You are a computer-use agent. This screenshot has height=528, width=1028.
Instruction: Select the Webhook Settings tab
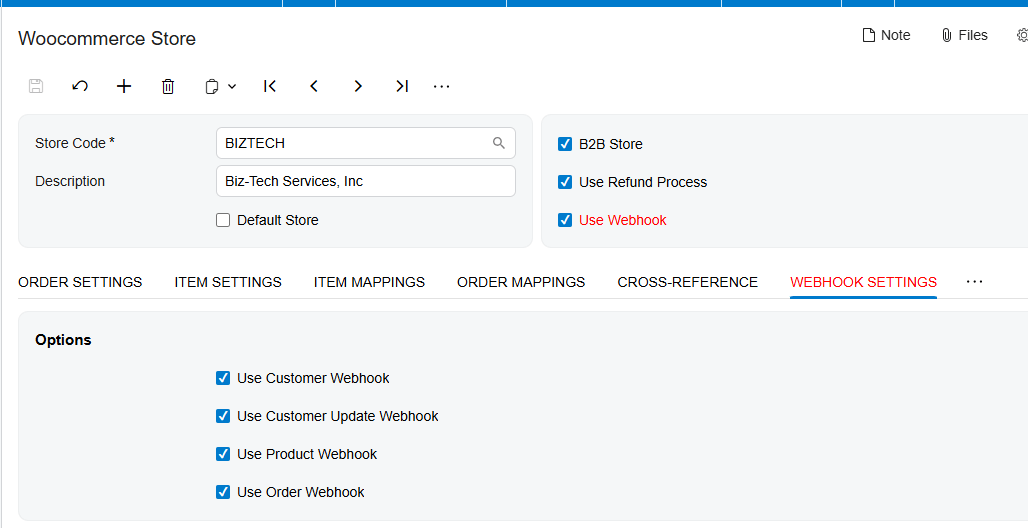click(x=863, y=282)
